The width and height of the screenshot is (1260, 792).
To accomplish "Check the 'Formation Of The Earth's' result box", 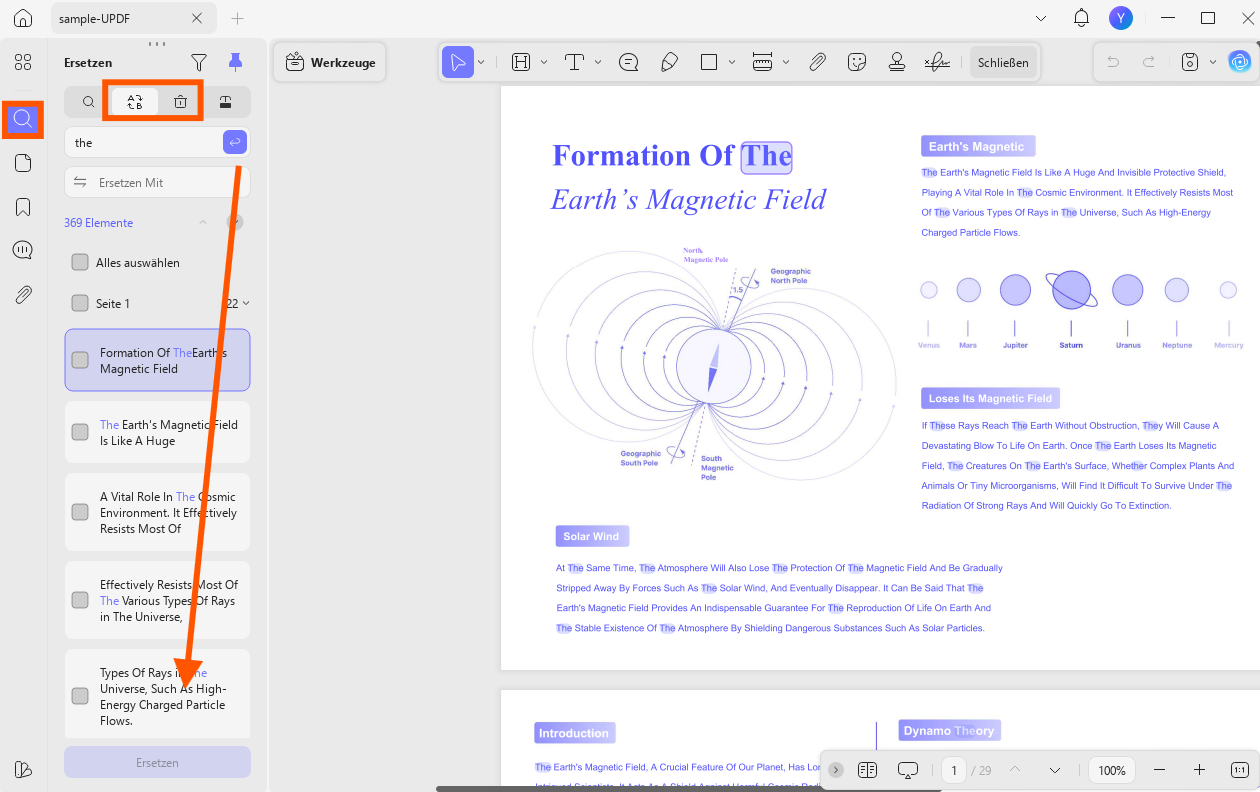I will click(80, 360).
